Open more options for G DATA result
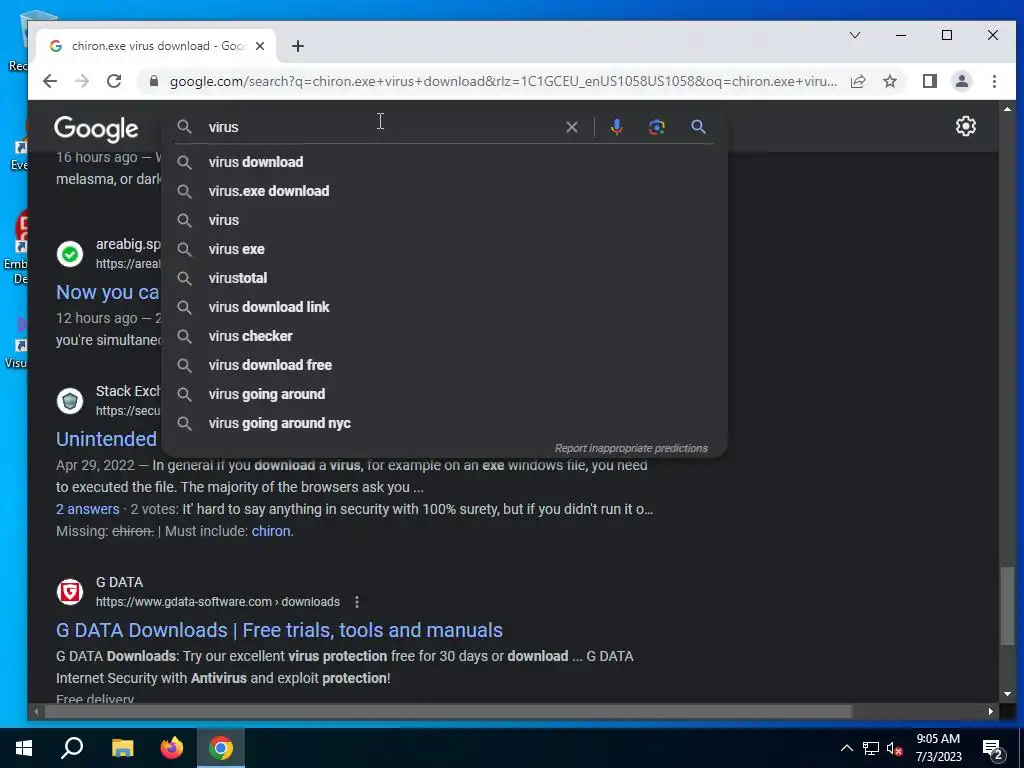 tap(357, 602)
